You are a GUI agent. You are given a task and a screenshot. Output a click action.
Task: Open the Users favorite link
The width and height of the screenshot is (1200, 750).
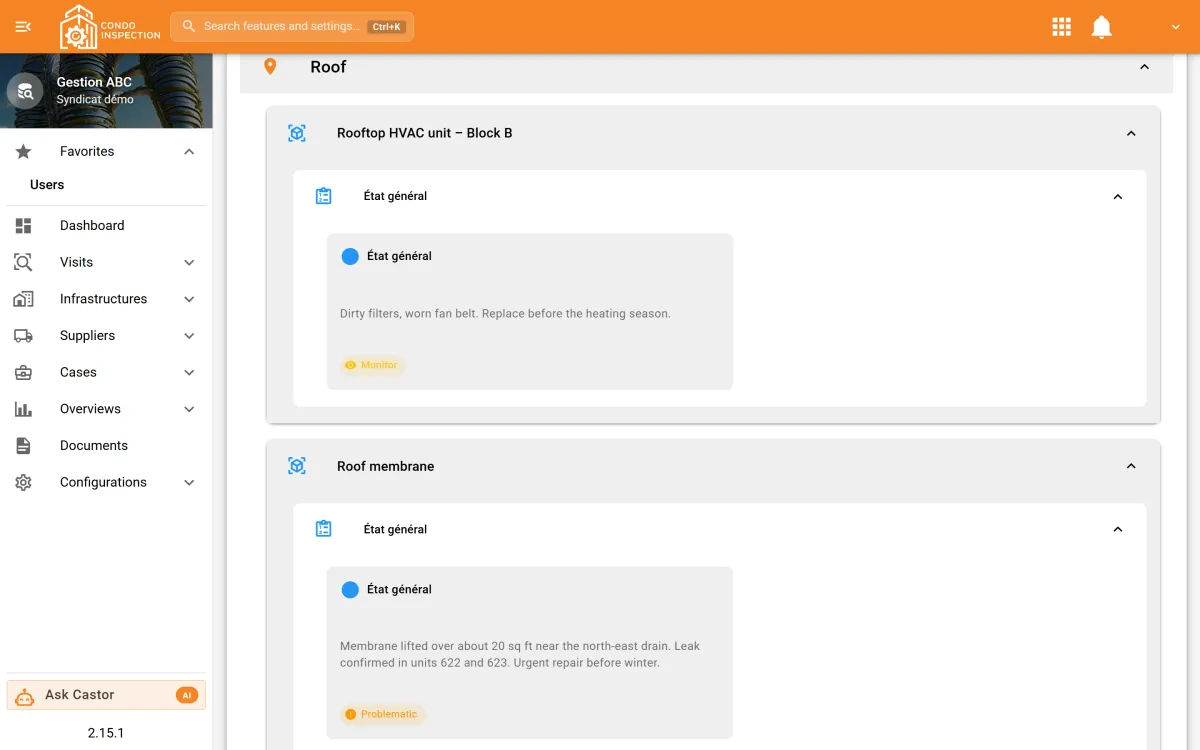pos(47,185)
